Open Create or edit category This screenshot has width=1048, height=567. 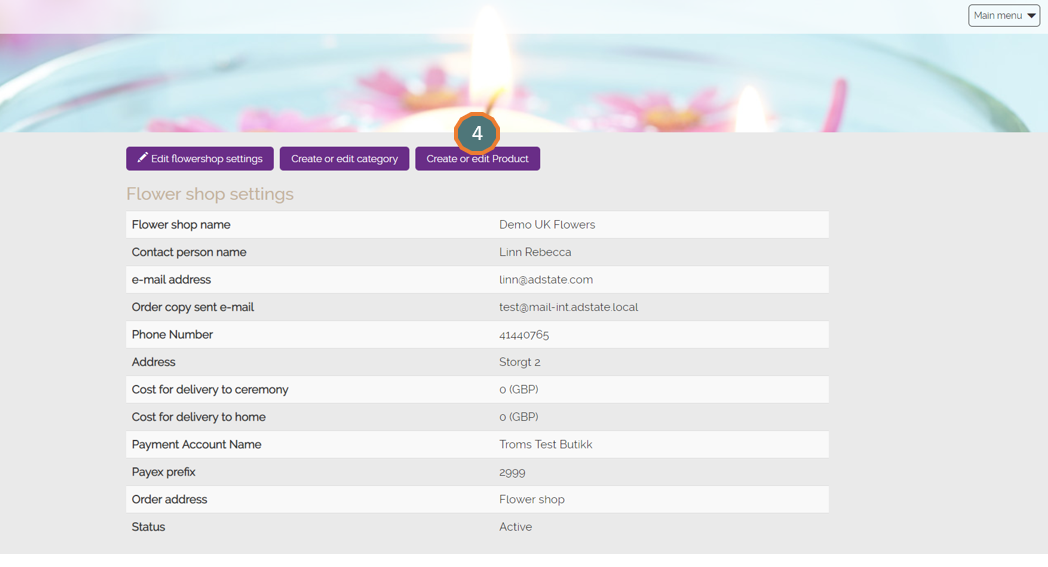pyautogui.click(x=344, y=159)
